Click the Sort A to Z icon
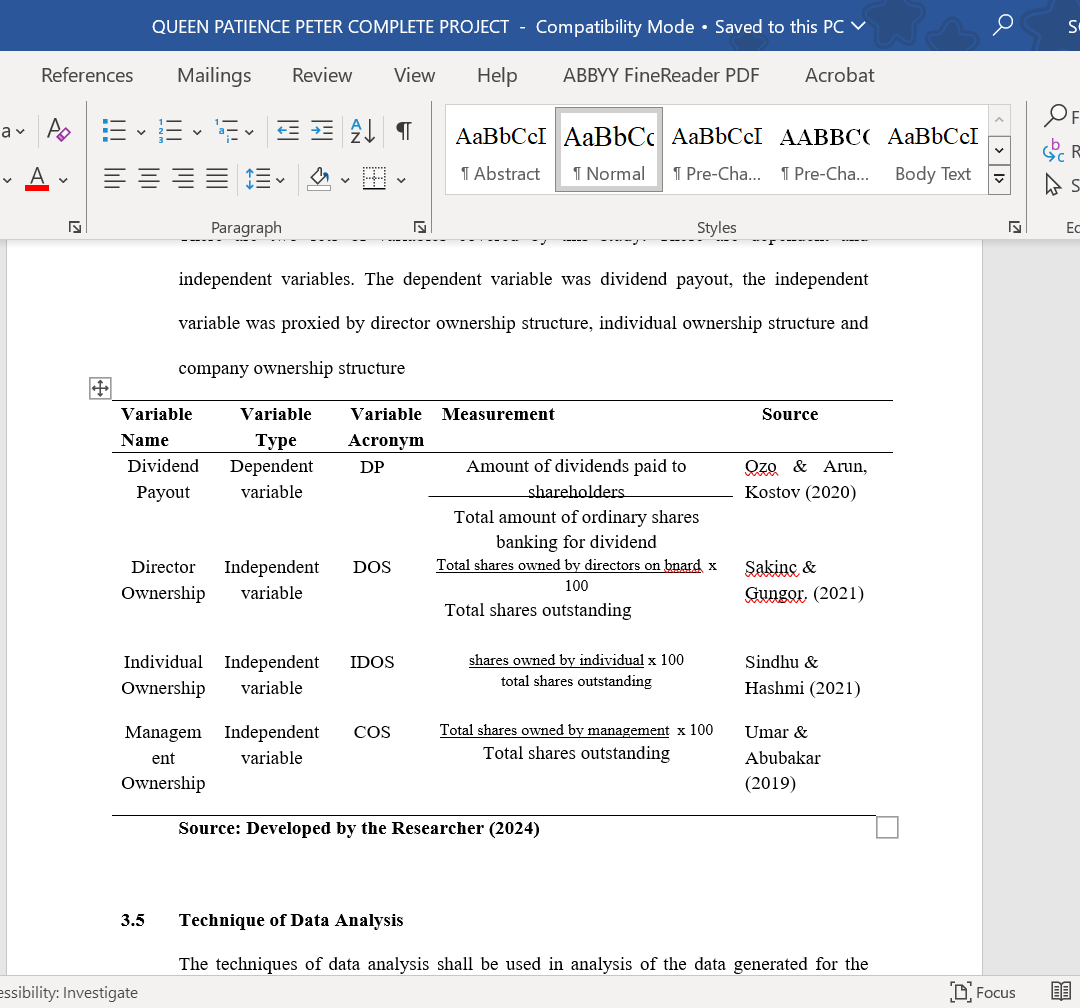 coord(362,131)
